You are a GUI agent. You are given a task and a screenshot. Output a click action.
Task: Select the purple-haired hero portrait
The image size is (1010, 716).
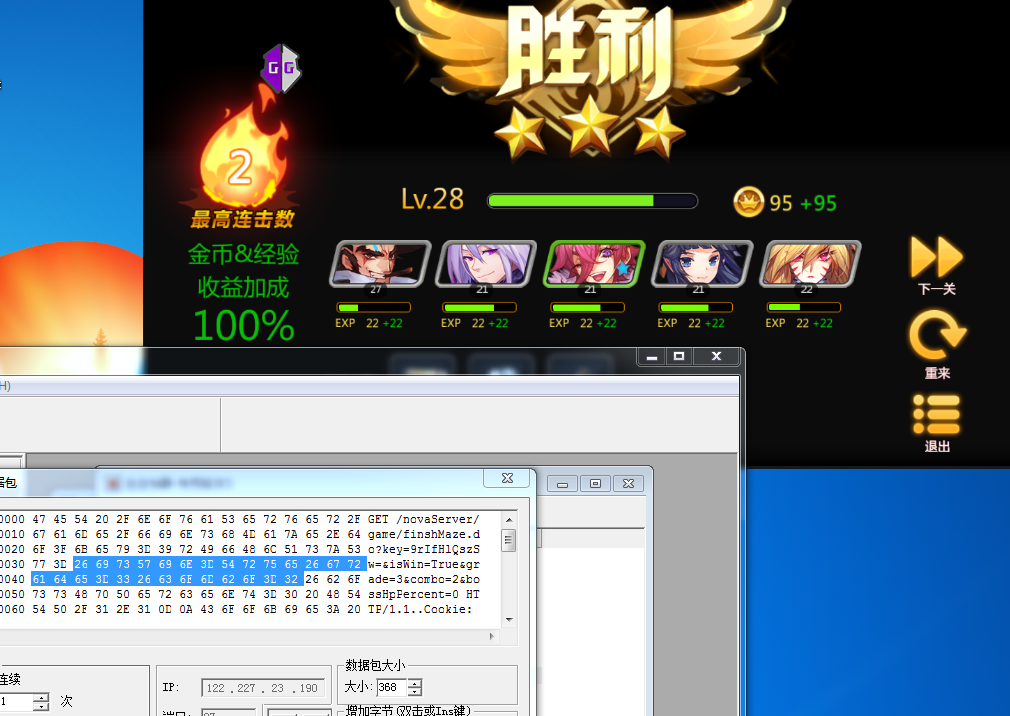[x=486, y=263]
